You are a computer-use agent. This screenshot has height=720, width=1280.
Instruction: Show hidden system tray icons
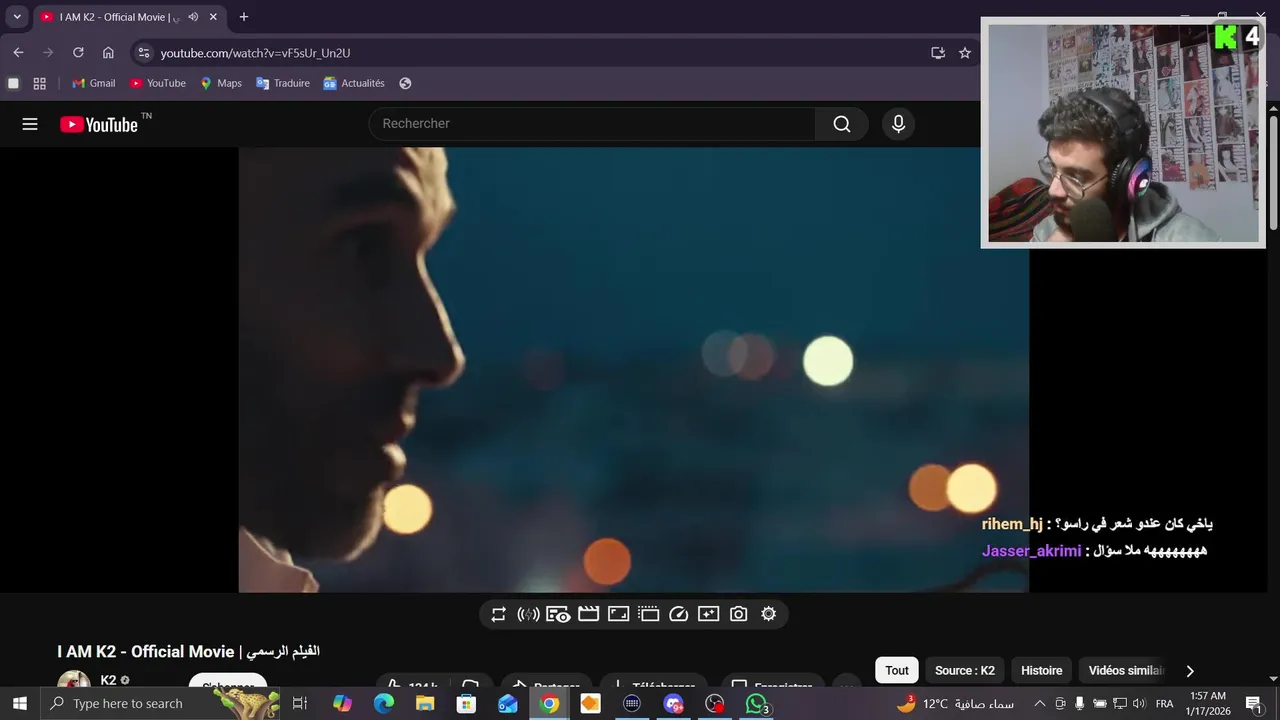click(x=1039, y=704)
